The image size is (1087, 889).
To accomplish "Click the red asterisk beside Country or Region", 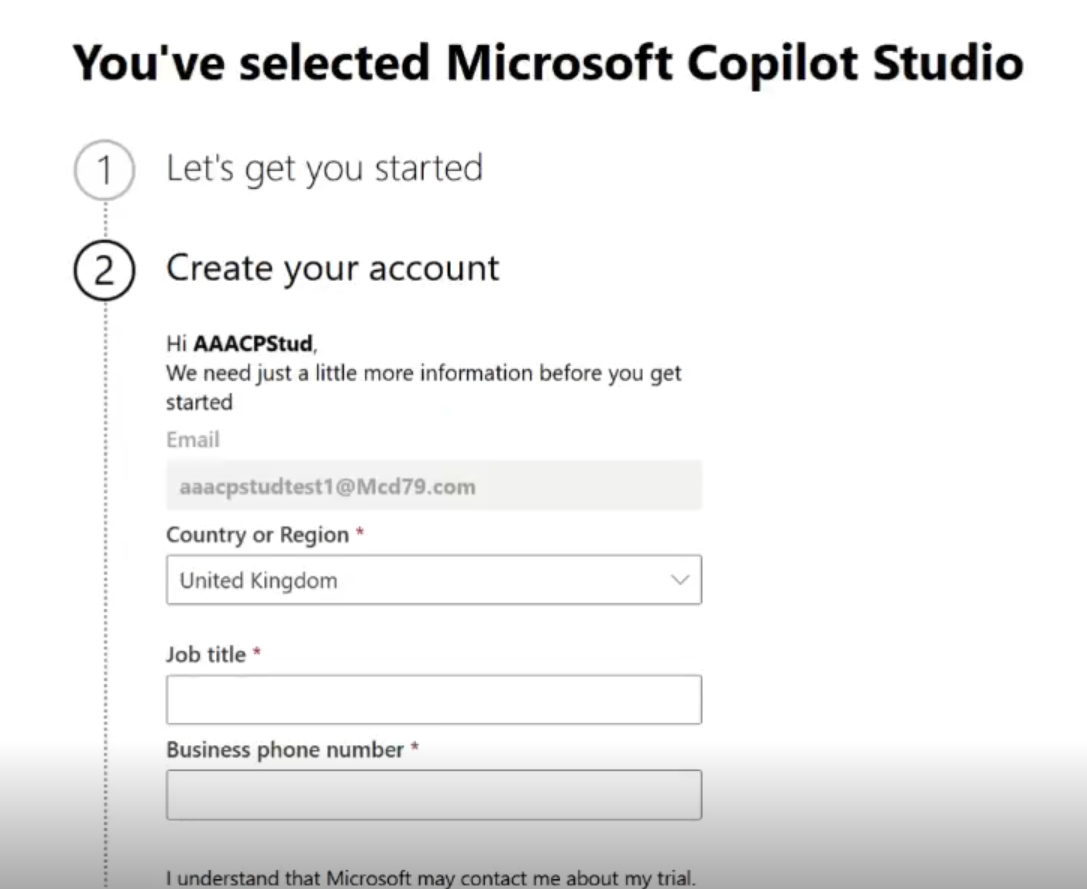I will (360, 535).
